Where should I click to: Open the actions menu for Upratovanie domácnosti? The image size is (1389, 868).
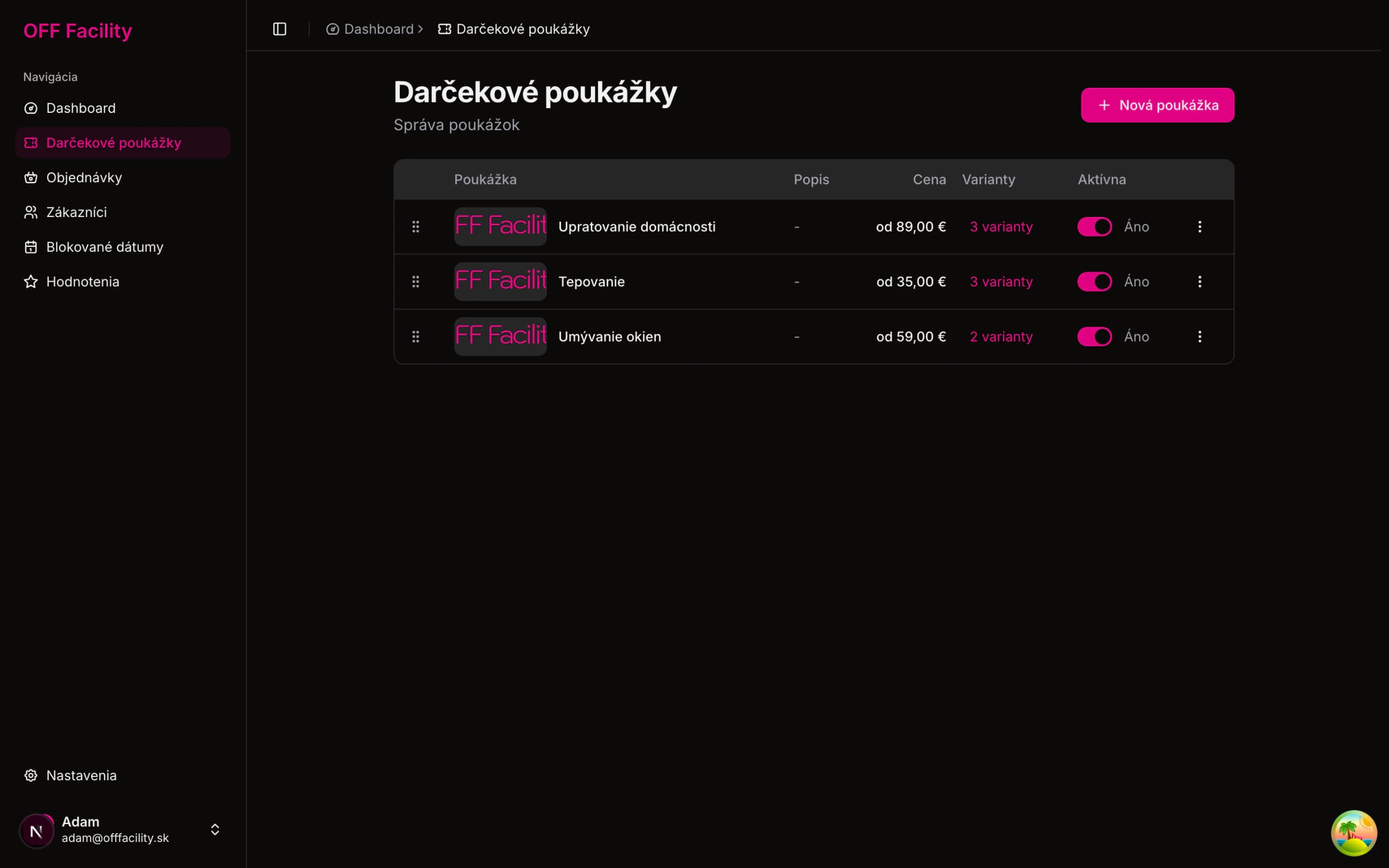tap(1200, 227)
